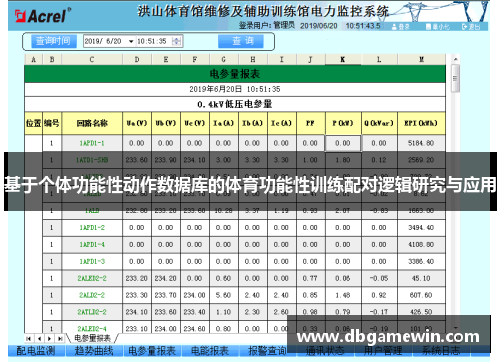Open the 报警查询 bottom tab

pos(267,351)
